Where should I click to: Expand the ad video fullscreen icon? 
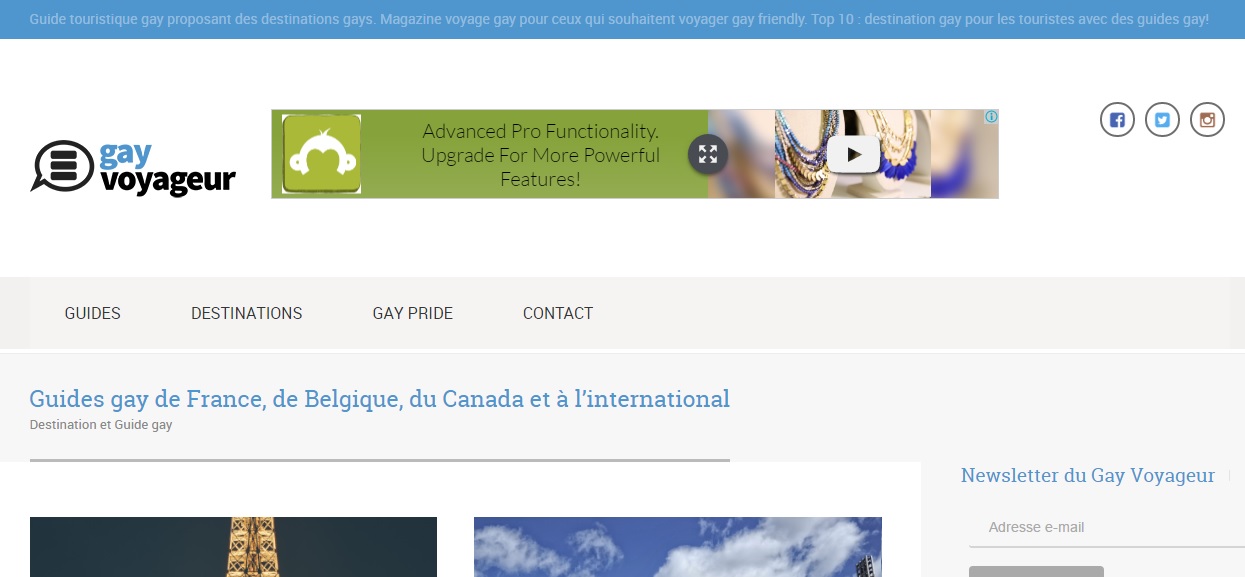(x=708, y=154)
